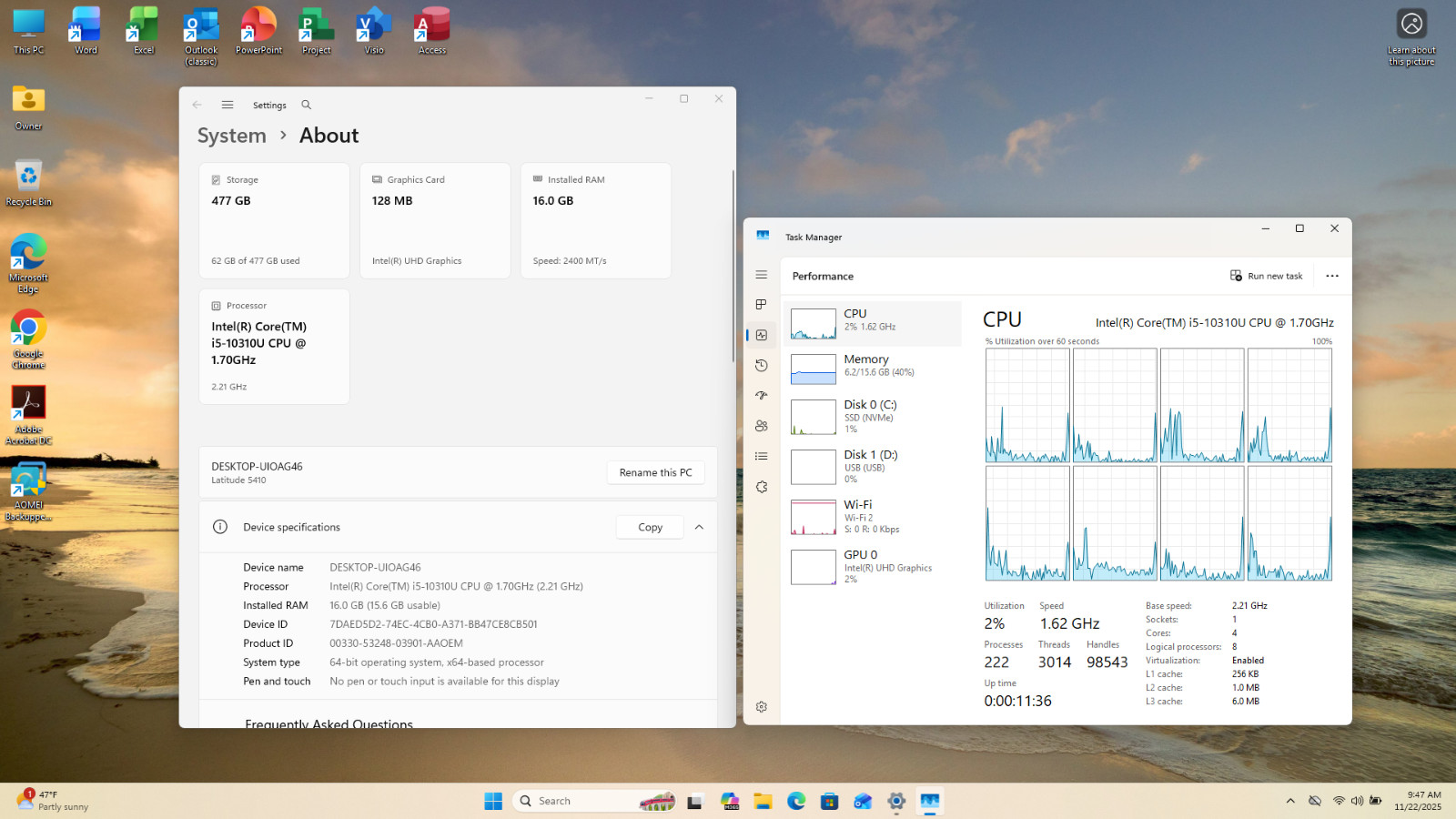The width and height of the screenshot is (1456, 819).
Task: Select Memory in the performance list
Action: [873, 369]
